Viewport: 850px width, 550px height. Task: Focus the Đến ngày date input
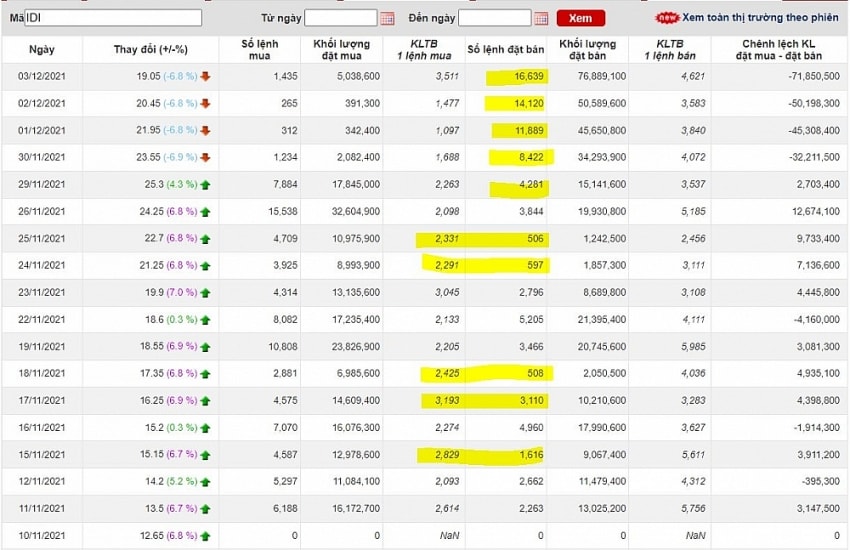point(494,18)
